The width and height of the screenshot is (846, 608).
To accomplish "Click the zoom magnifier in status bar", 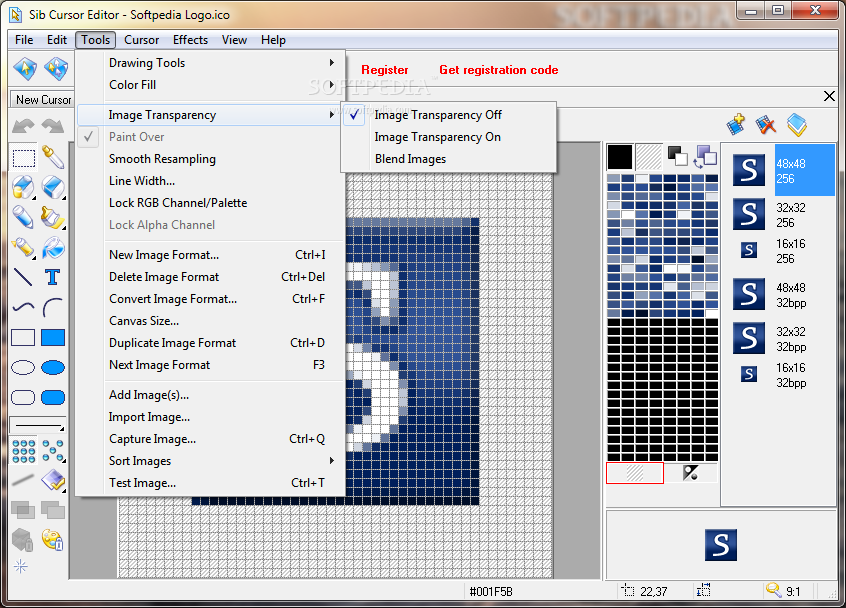I will (774, 590).
